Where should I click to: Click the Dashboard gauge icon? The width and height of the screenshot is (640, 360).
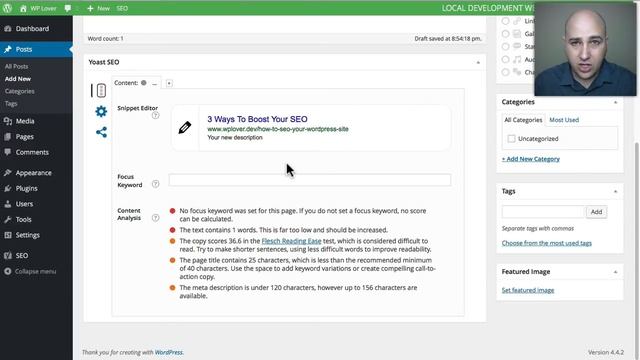pos(7,29)
